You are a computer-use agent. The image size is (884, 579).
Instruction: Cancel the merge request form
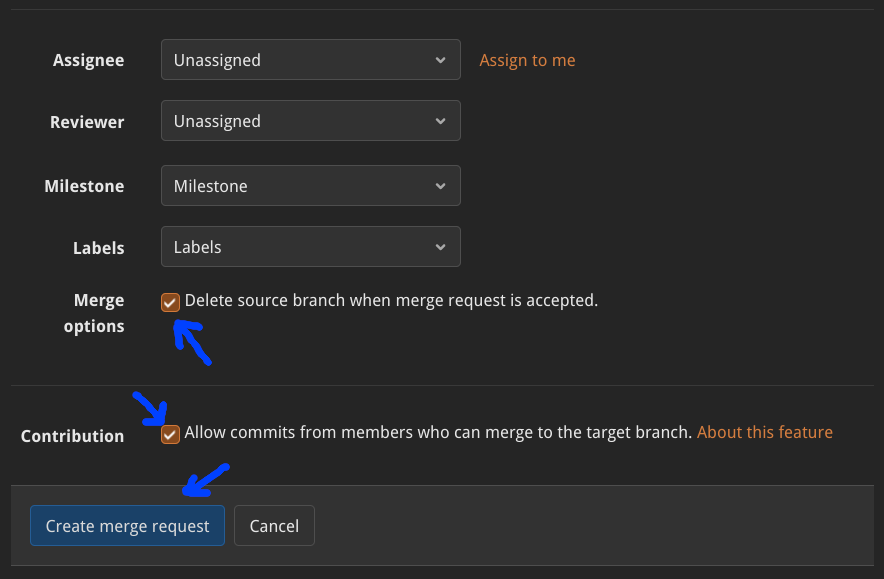point(274,526)
